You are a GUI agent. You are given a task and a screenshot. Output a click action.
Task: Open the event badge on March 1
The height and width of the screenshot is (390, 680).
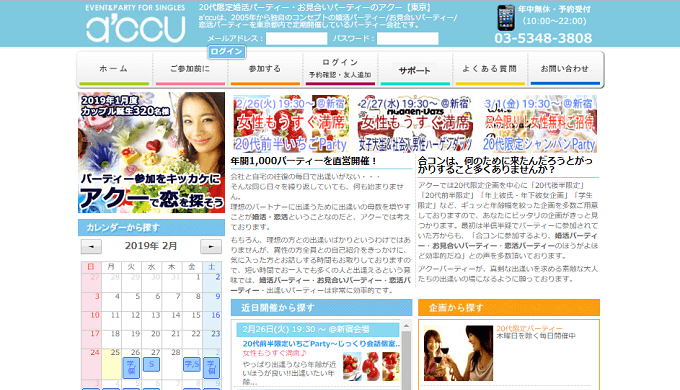click(192, 364)
